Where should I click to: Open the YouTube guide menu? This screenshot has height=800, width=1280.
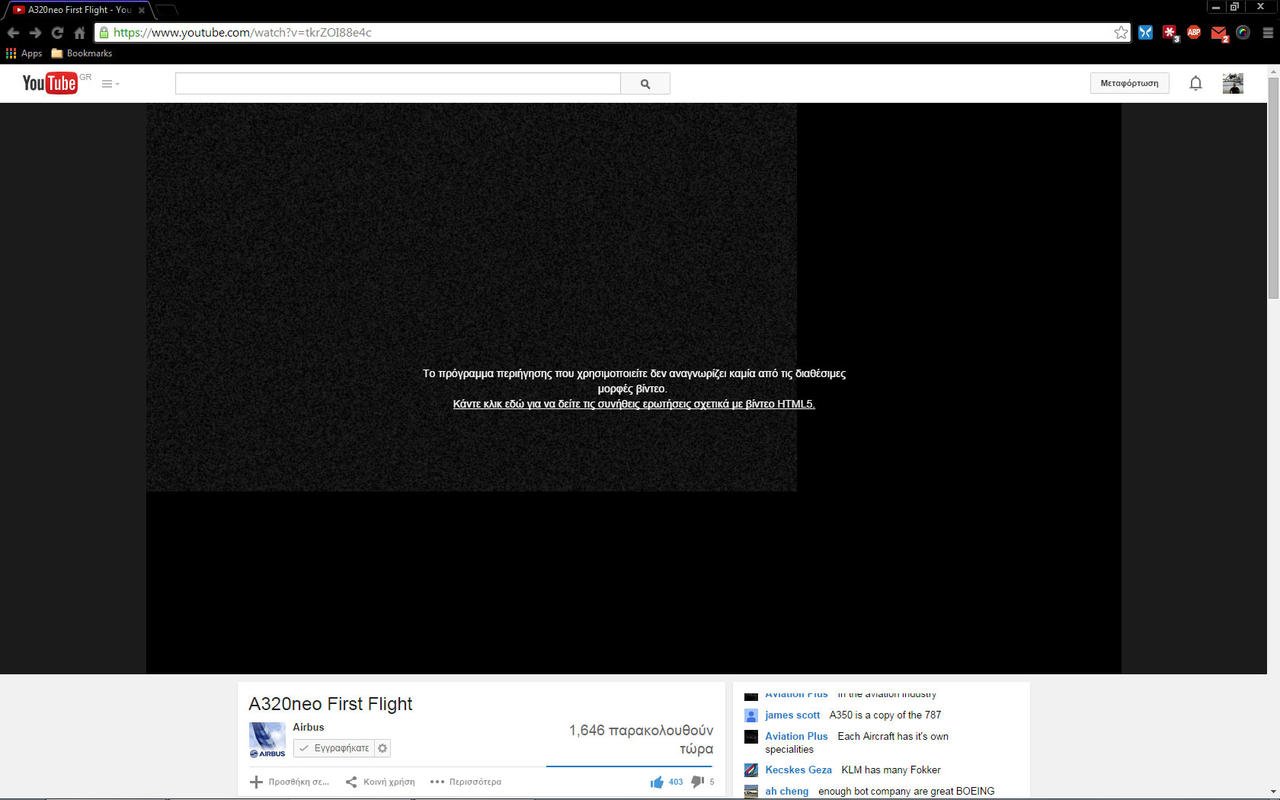(x=110, y=84)
